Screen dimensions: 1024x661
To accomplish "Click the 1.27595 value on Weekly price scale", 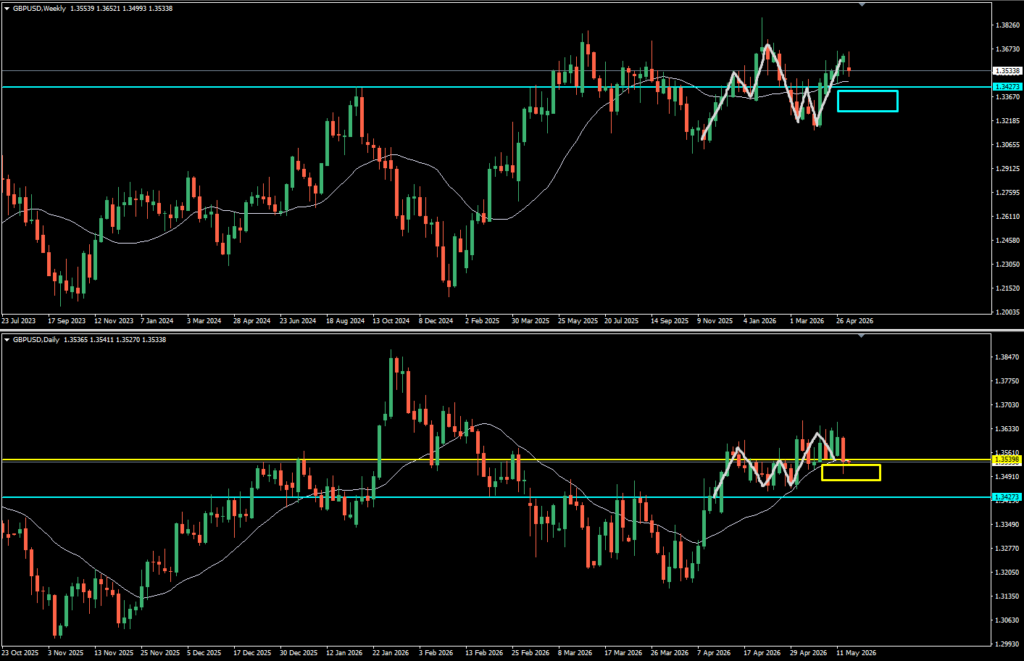I will pos(1007,193).
